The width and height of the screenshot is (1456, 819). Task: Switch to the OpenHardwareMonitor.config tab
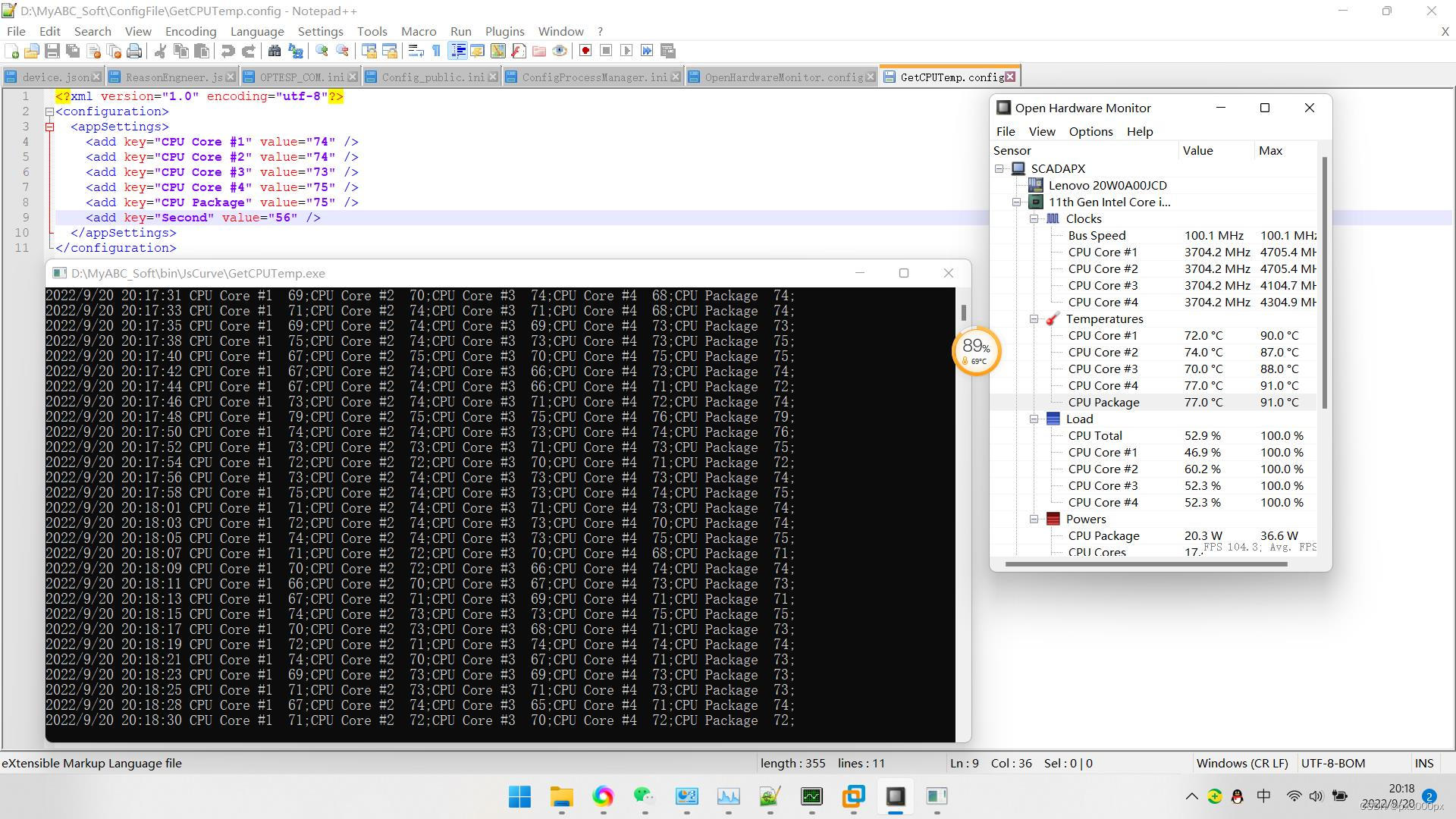click(783, 77)
